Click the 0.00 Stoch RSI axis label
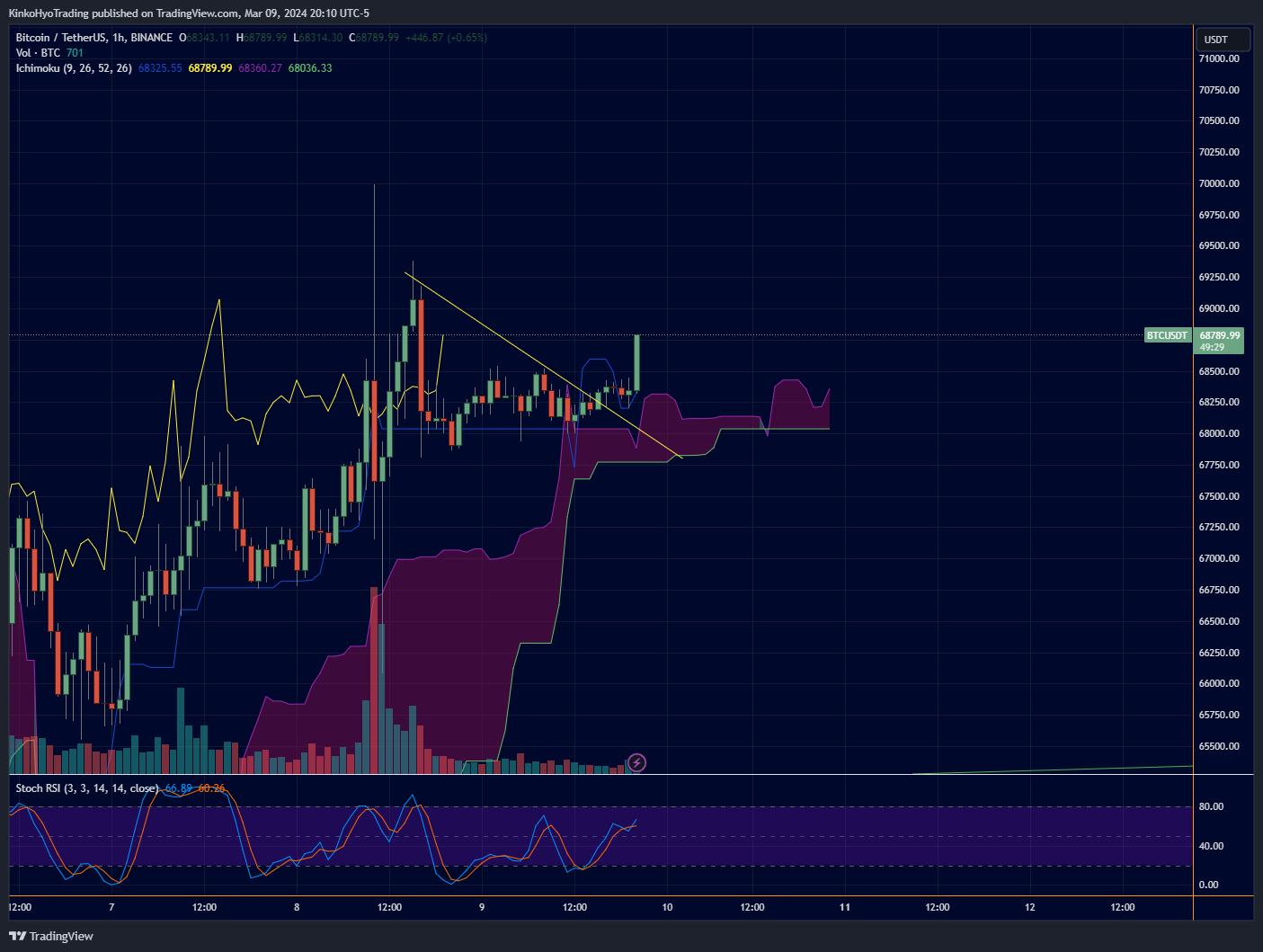The width and height of the screenshot is (1263, 952). (x=1209, y=885)
